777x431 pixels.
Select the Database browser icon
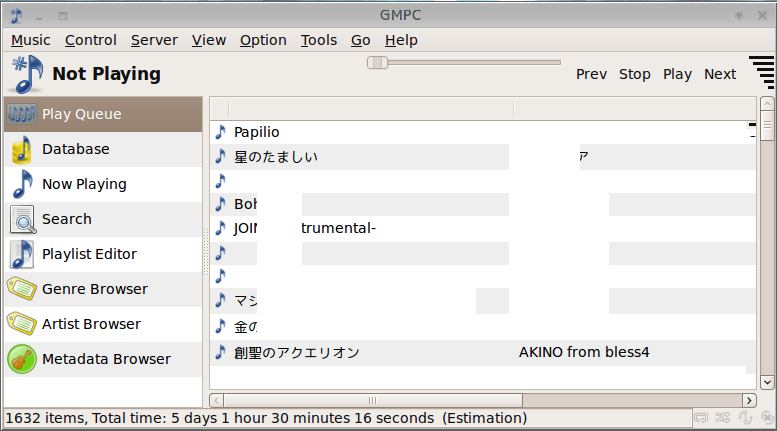point(22,150)
